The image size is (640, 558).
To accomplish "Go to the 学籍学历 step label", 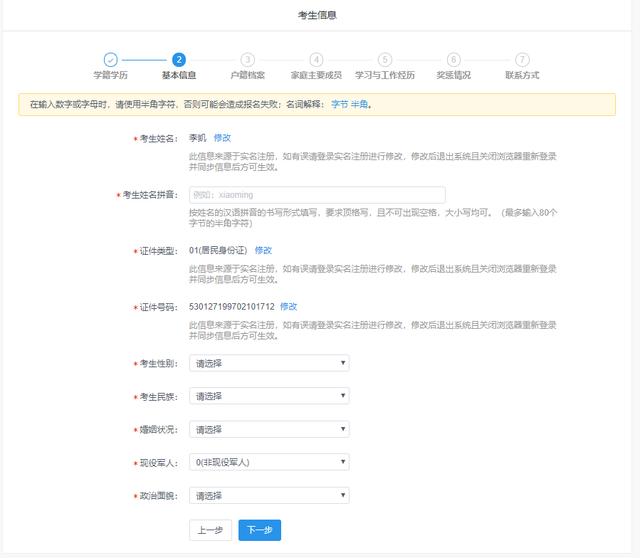I will (110, 75).
